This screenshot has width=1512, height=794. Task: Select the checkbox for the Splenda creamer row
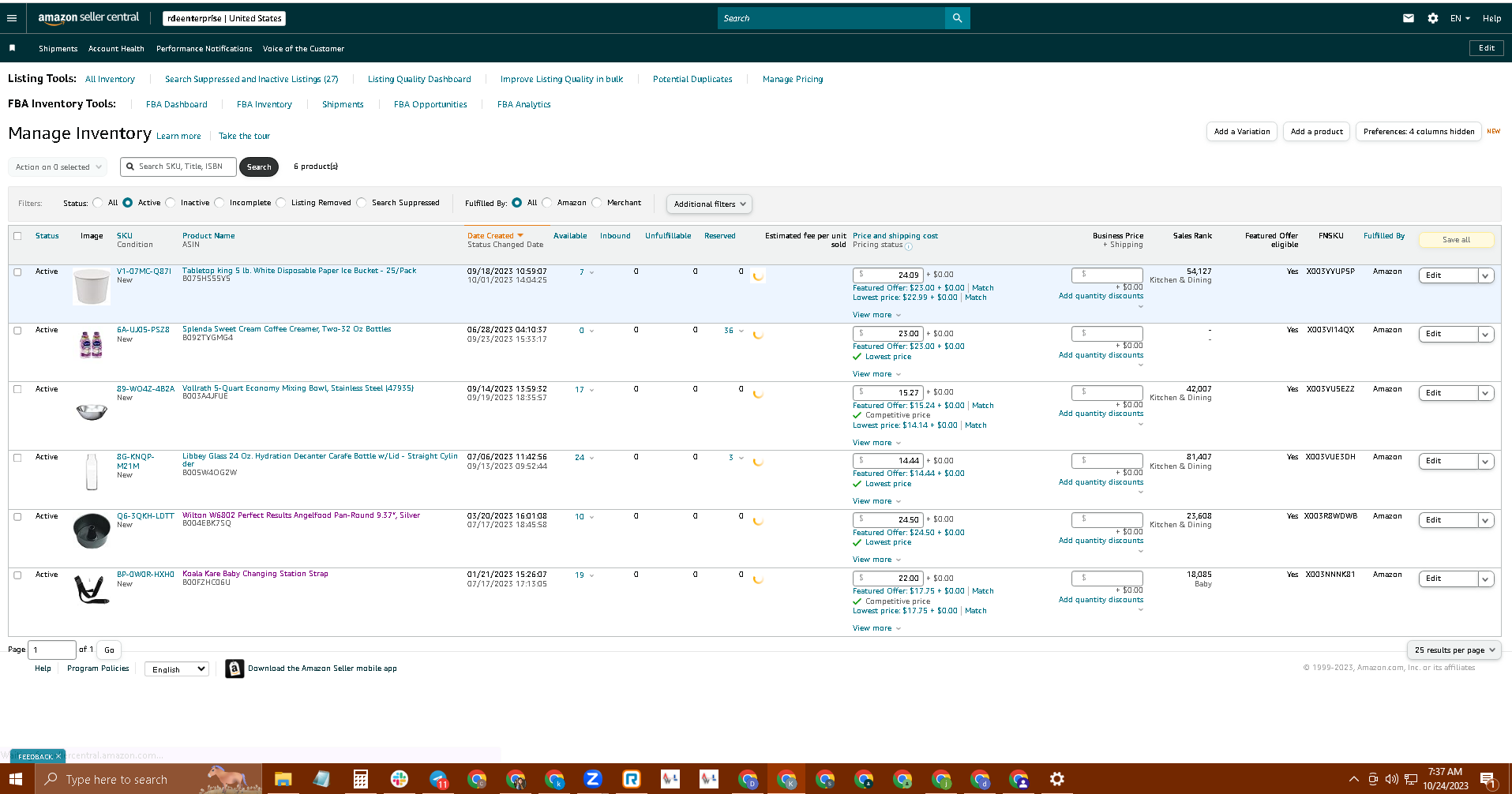(17, 330)
